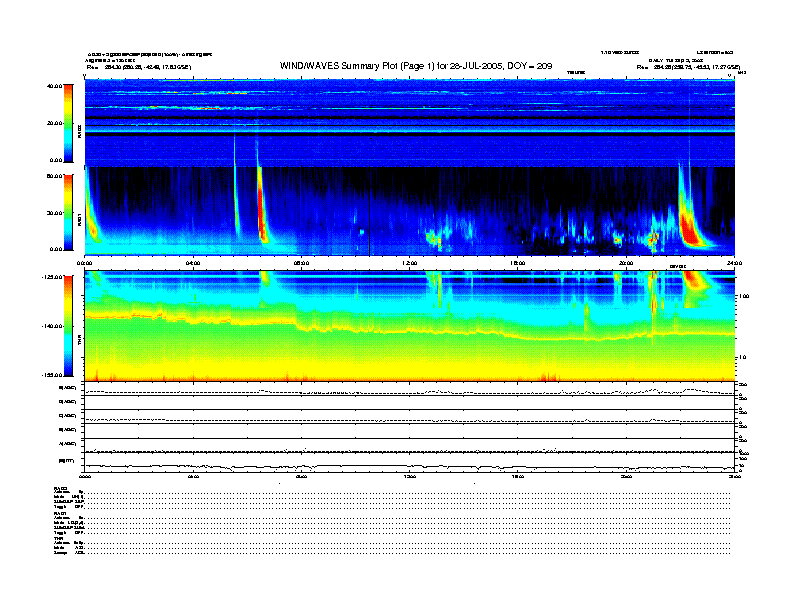
Task: Click the -140.00 label on TNR scale
Action: [x=52, y=326]
